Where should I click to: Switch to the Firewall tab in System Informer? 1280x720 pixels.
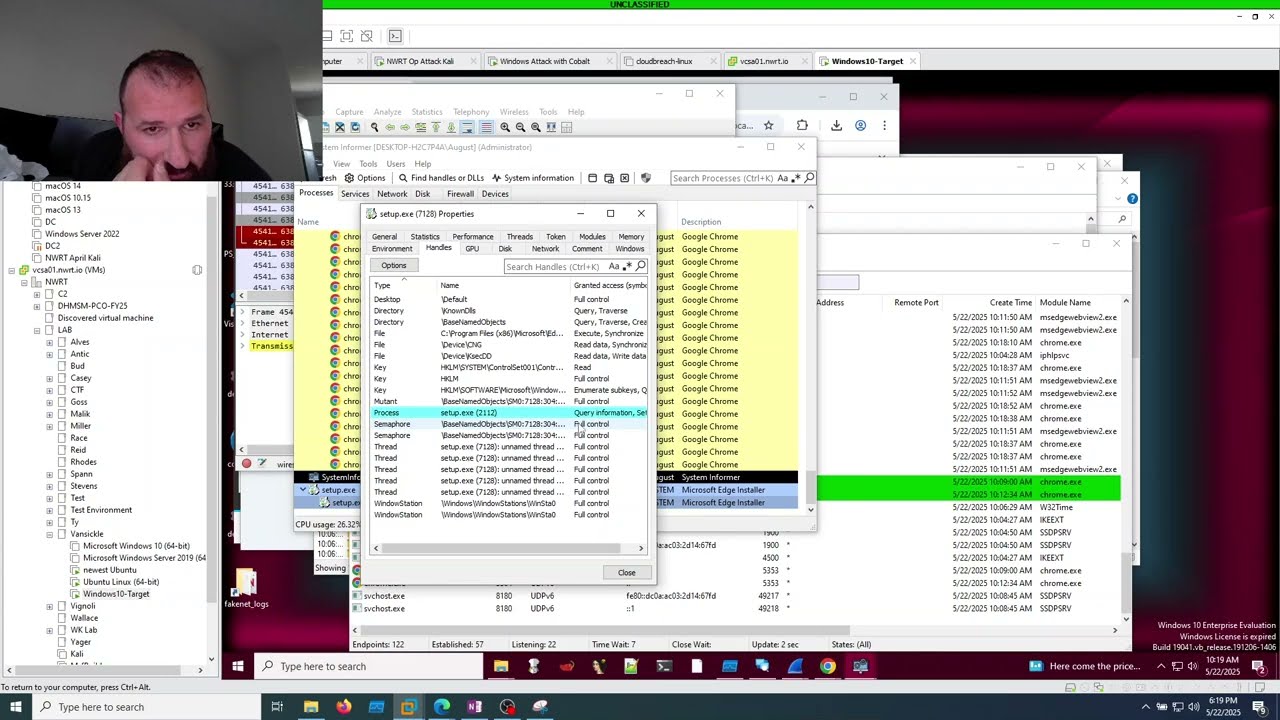[x=460, y=194]
